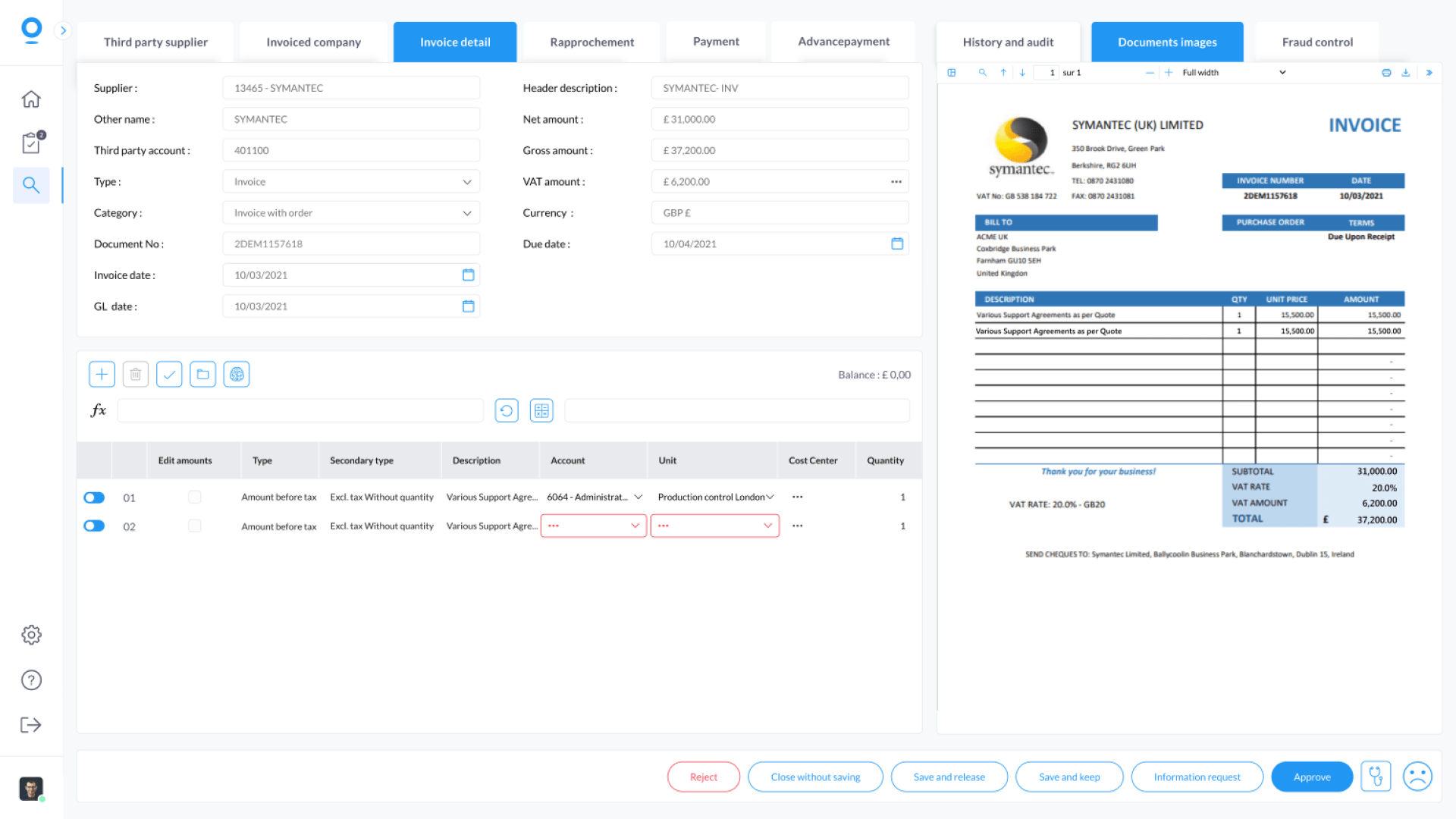Open the Invoice date calendar picker

point(468,275)
